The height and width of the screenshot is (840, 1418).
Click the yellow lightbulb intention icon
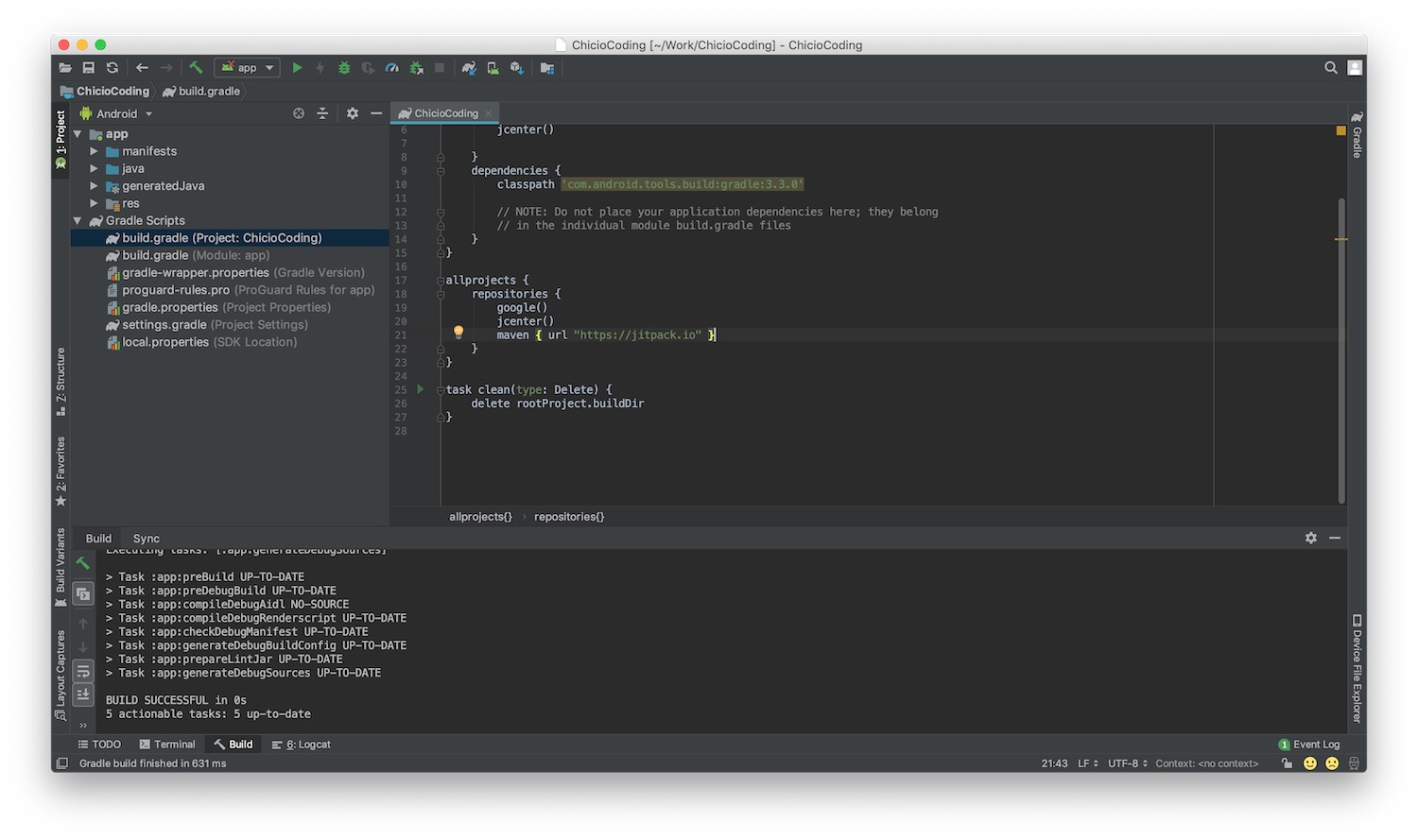pos(458,333)
